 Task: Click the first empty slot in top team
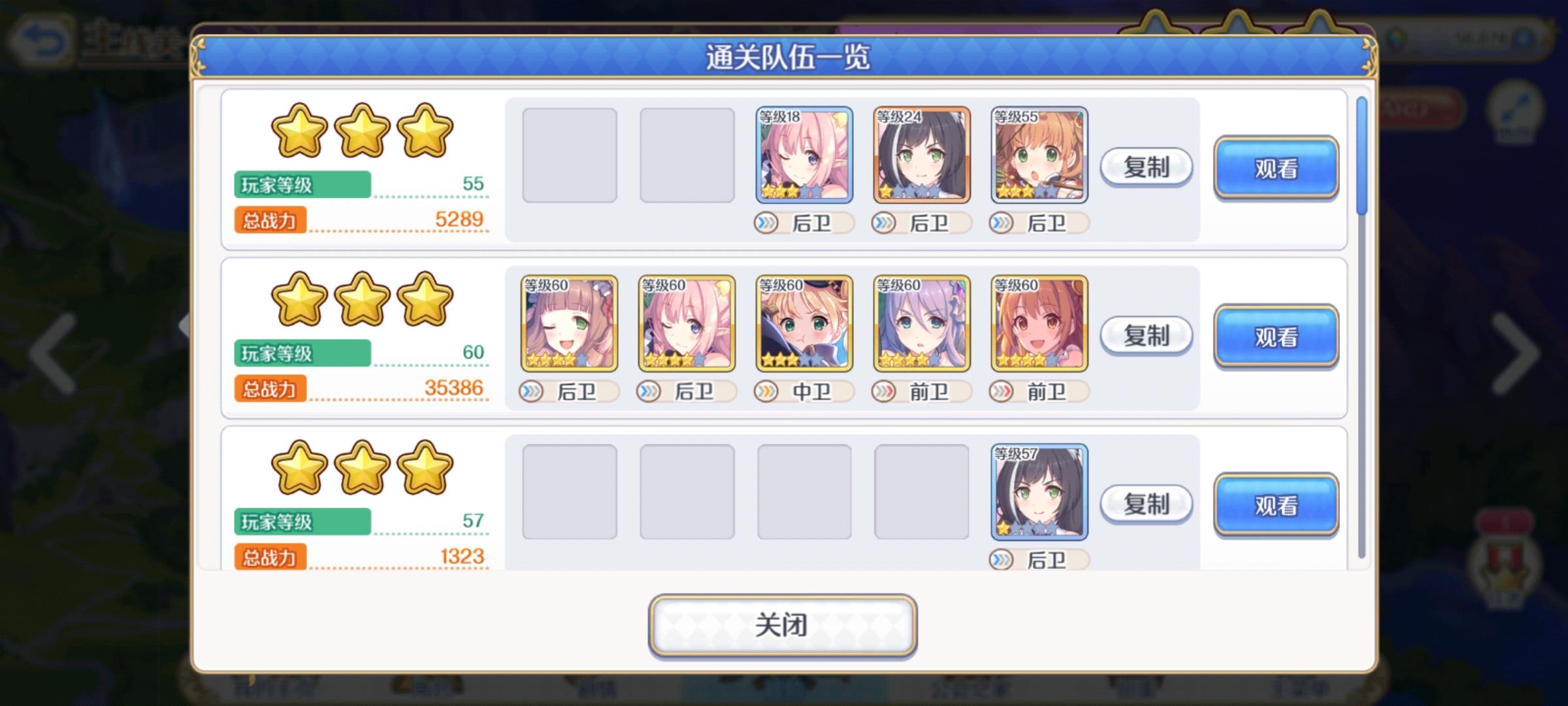point(570,155)
